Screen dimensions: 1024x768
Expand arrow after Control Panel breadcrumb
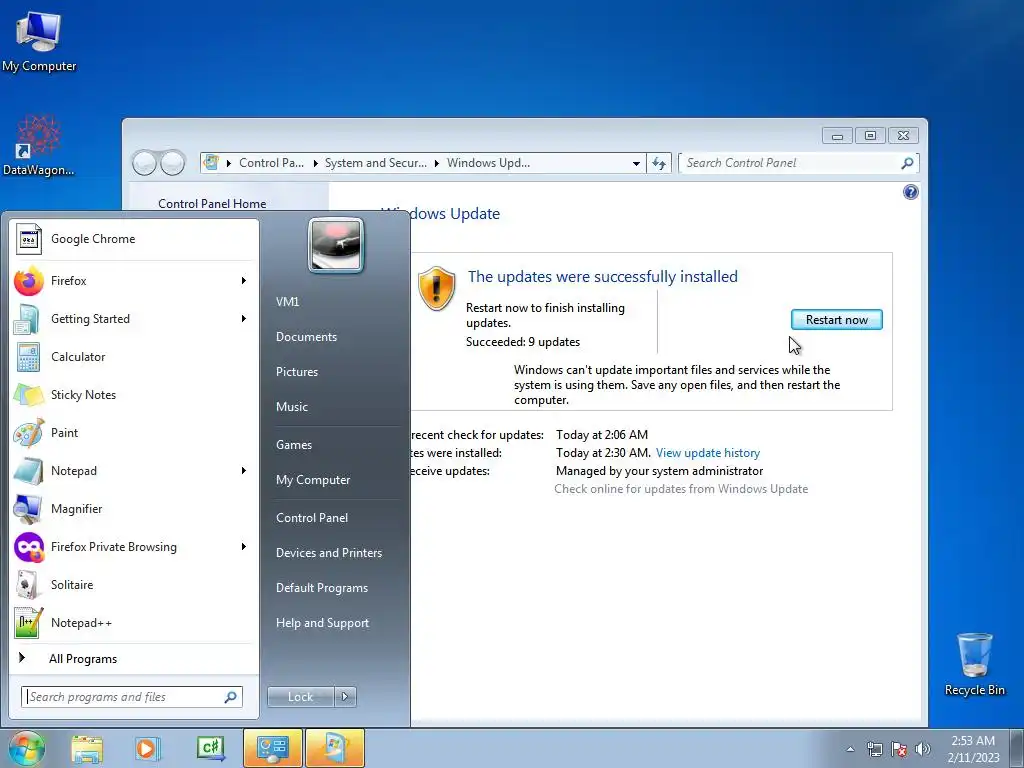click(x=315, y=163)
